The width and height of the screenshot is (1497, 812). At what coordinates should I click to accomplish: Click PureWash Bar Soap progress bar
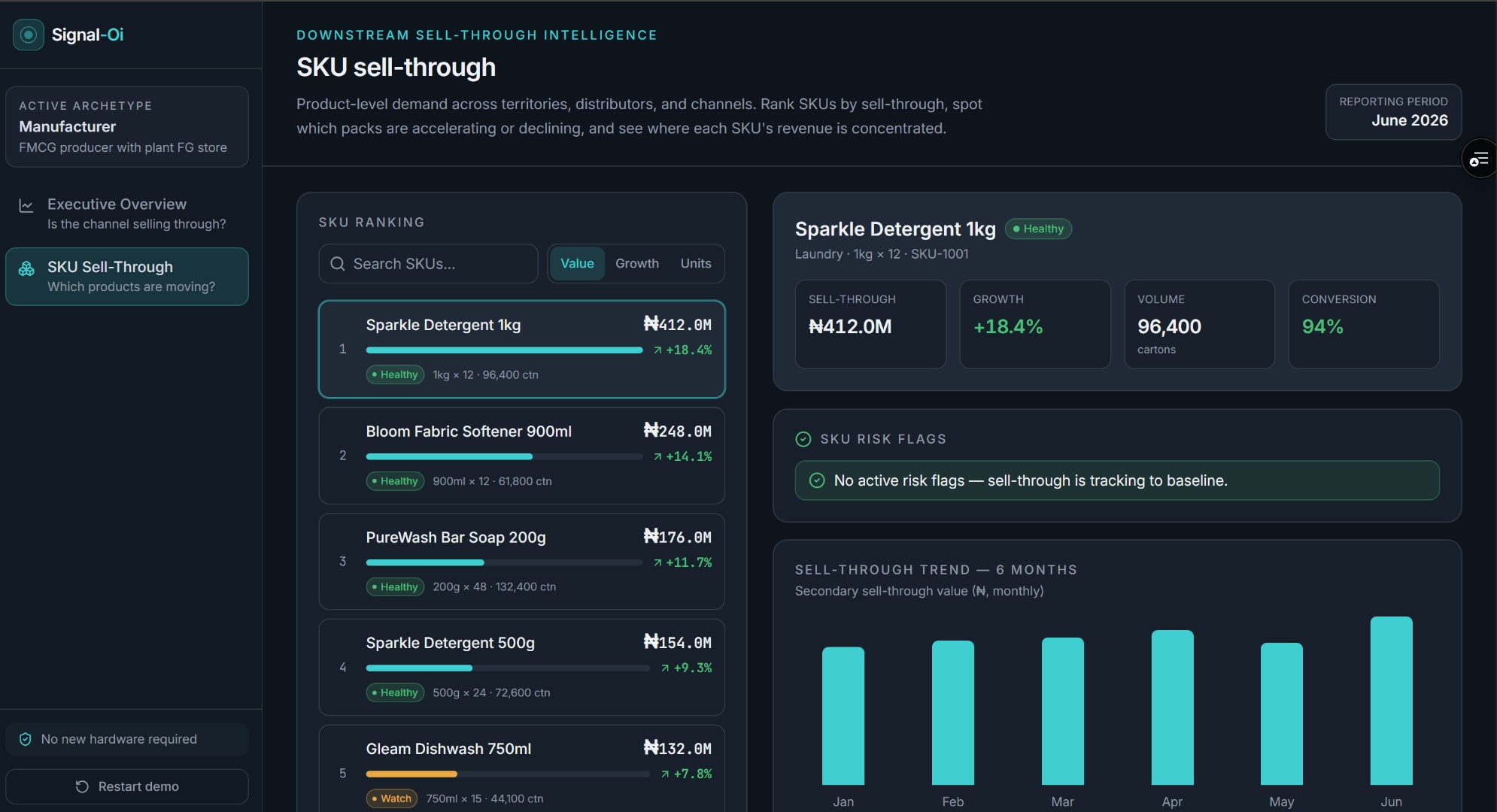point(504,562)
